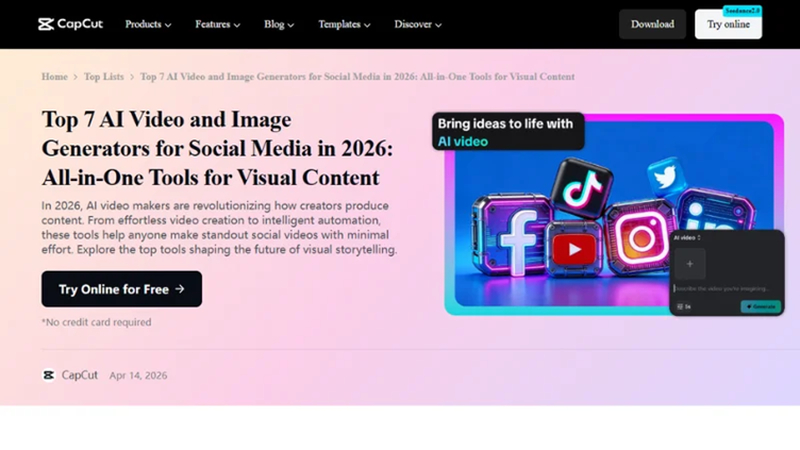Open the Templates dropdown menu
Viewport: 800px width, 450px height.
(344, 24)
